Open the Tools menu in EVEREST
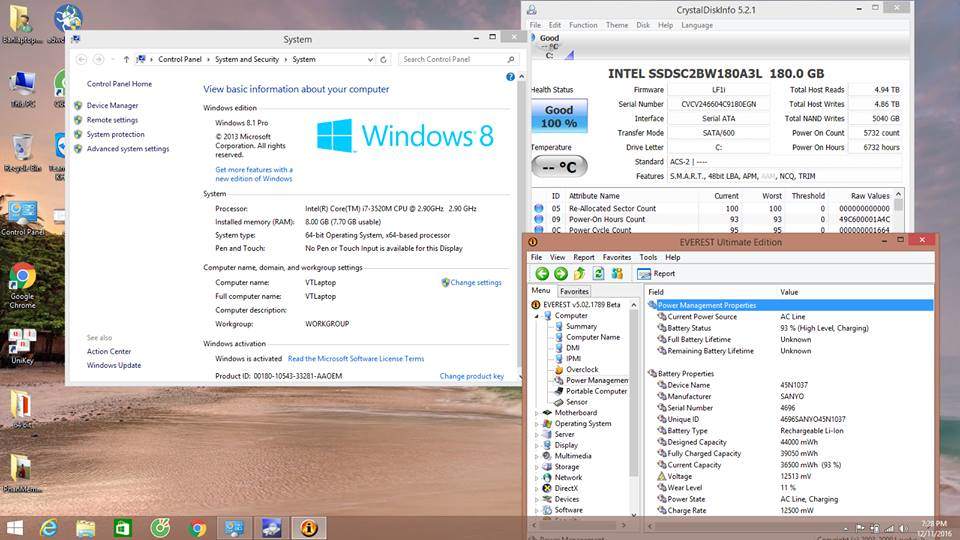 pyautogui.click(x=648, y=258)
